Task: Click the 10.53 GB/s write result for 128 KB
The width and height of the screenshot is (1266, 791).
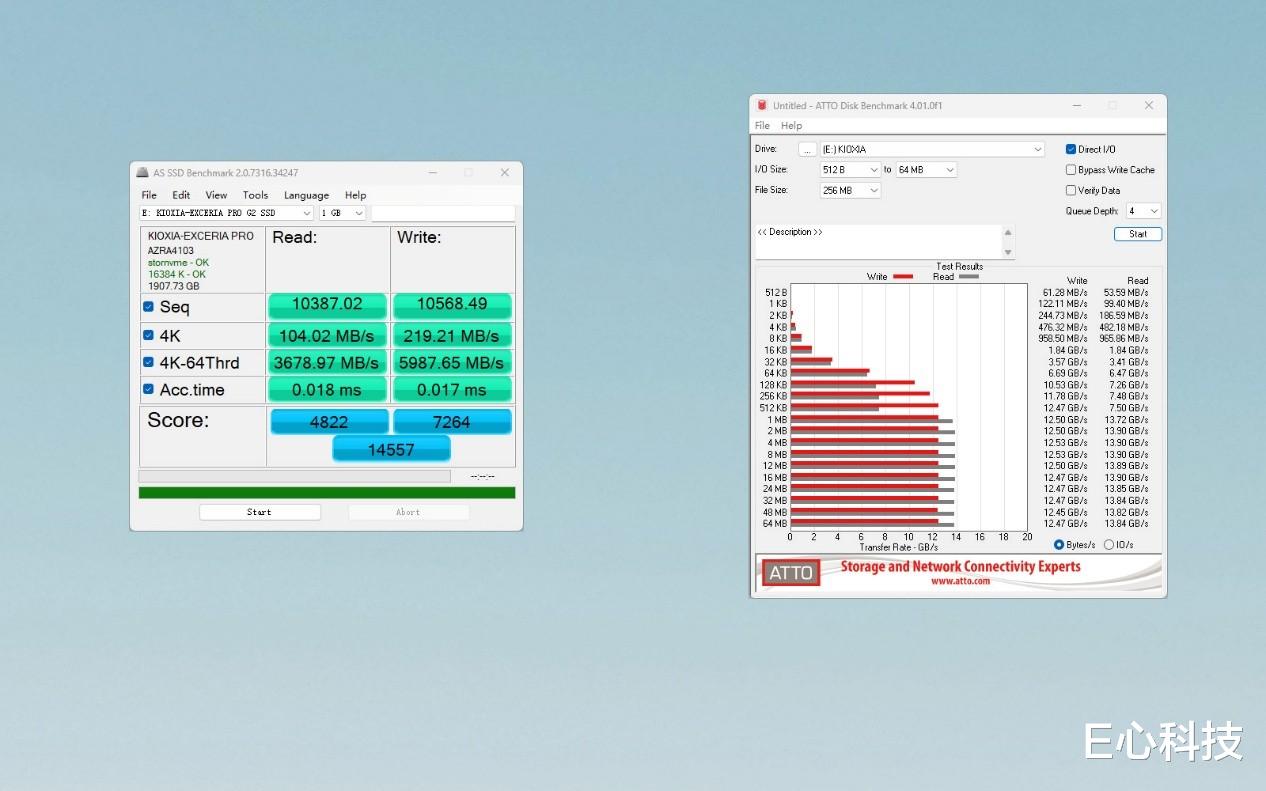Action: coord(1065,385)
